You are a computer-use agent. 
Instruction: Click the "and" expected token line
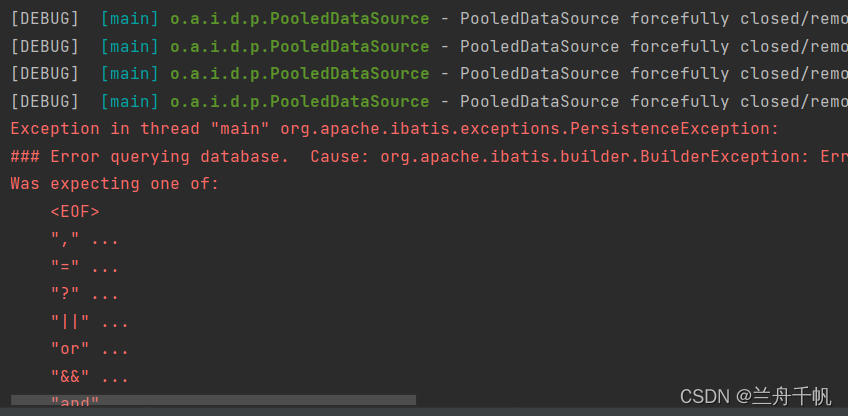pyautogui.click(x=75, y=402)
